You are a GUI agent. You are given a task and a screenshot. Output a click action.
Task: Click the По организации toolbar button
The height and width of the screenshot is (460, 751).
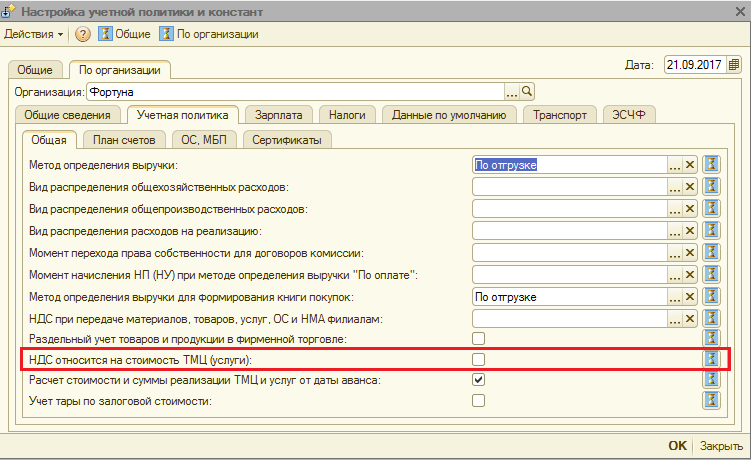click(x=209, y=34)
